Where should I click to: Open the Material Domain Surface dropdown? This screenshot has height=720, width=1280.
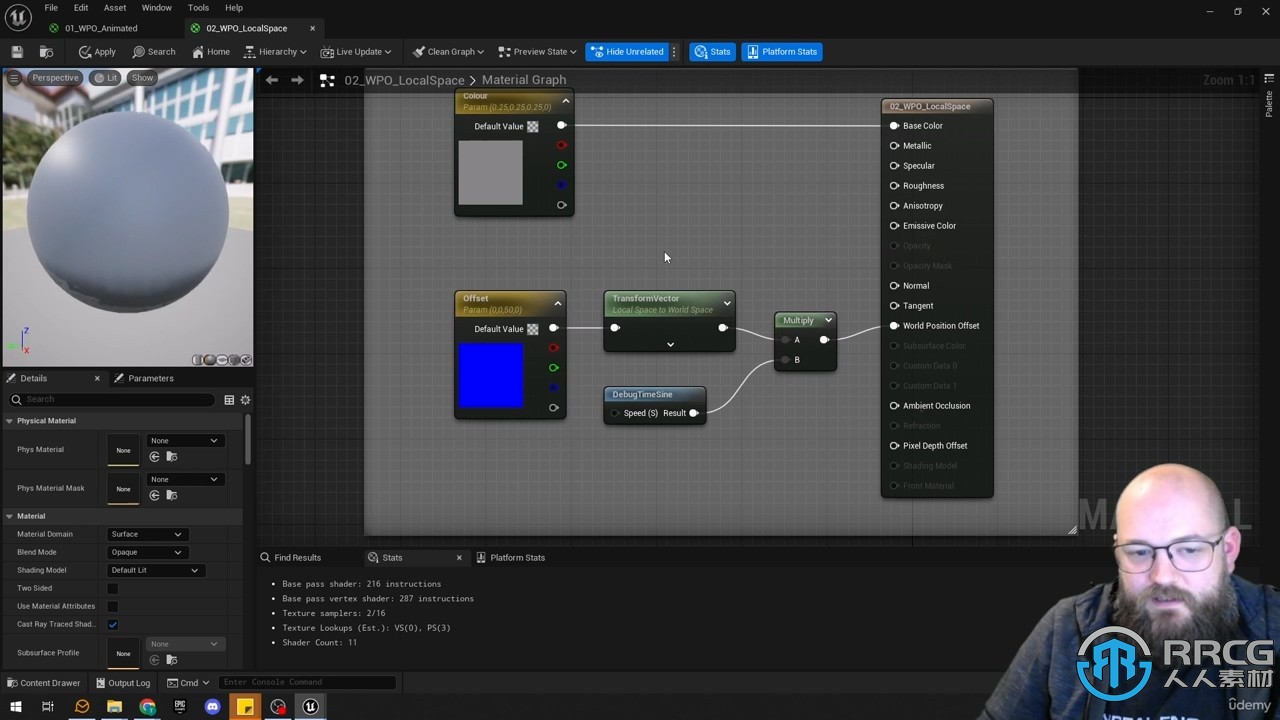(x=147, y=534)
